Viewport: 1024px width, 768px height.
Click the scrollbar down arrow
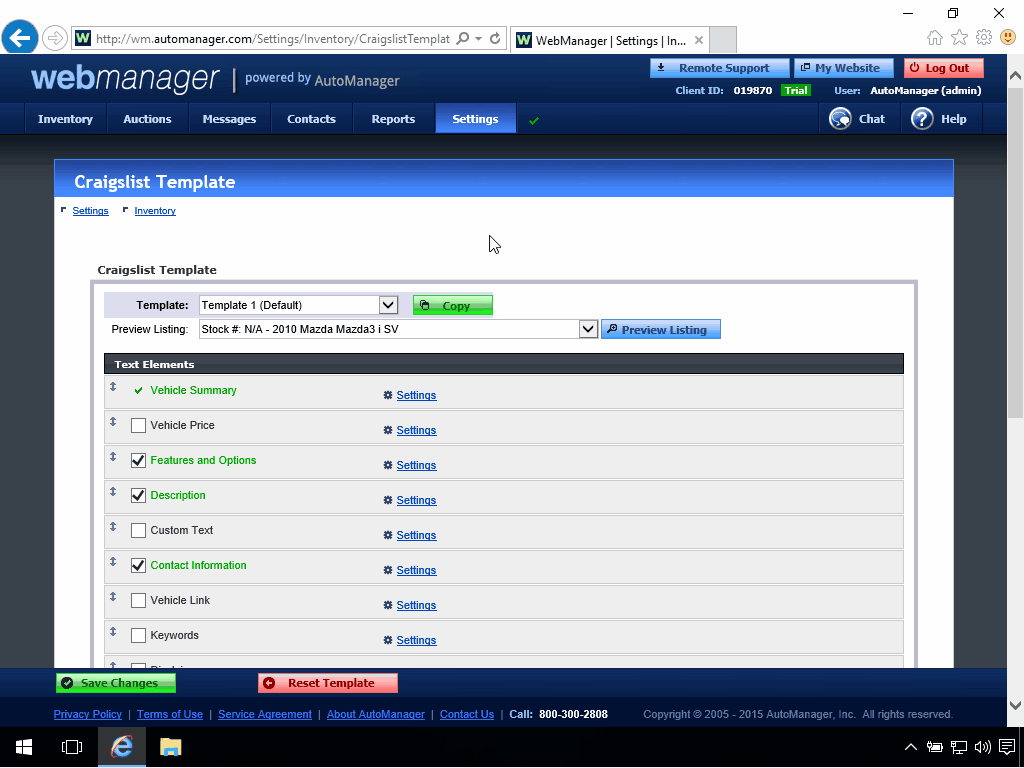click(1016, 705)
